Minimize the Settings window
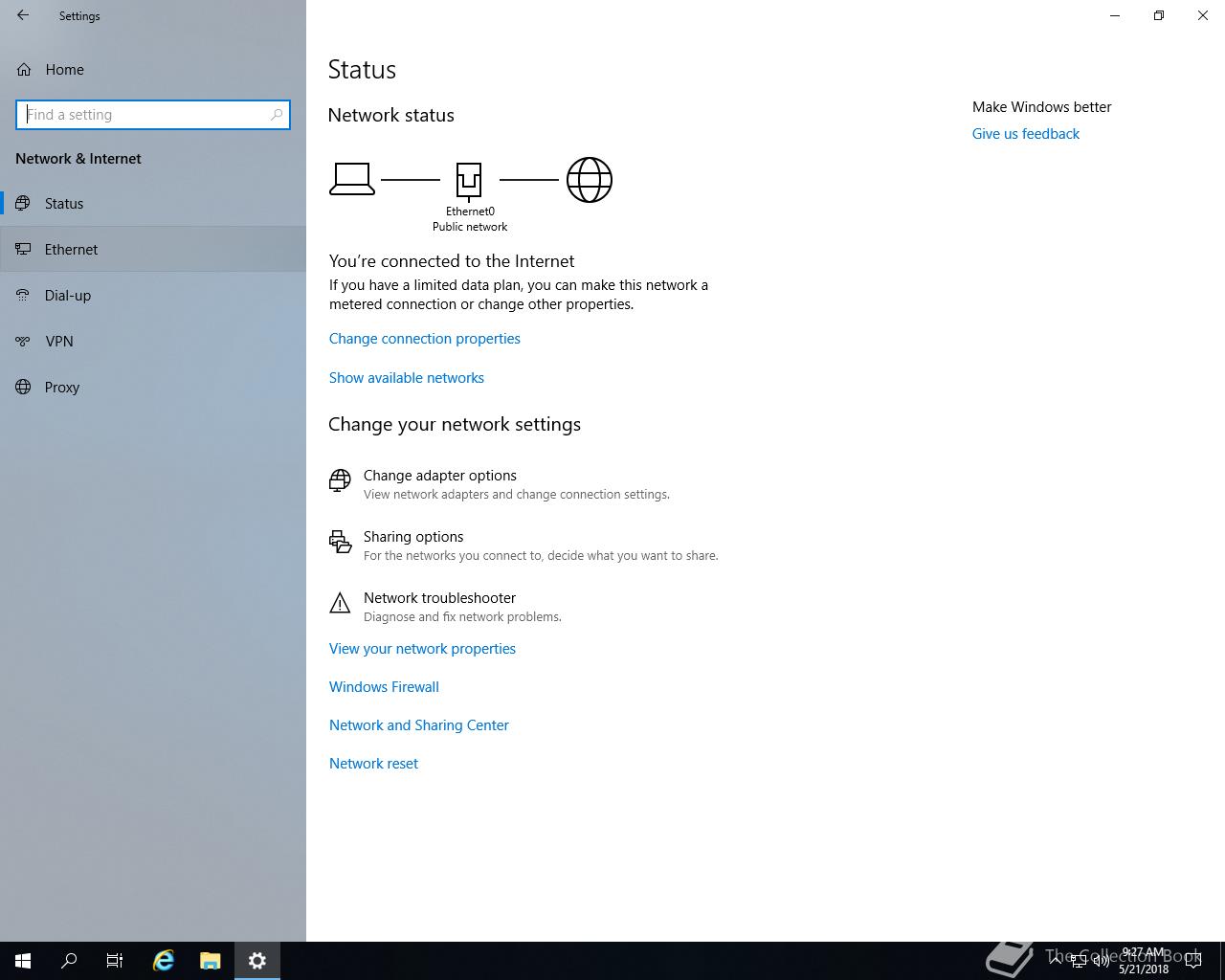This screenshot has width=1225, height=980. pyautogui.click(x=1115, y=15)
